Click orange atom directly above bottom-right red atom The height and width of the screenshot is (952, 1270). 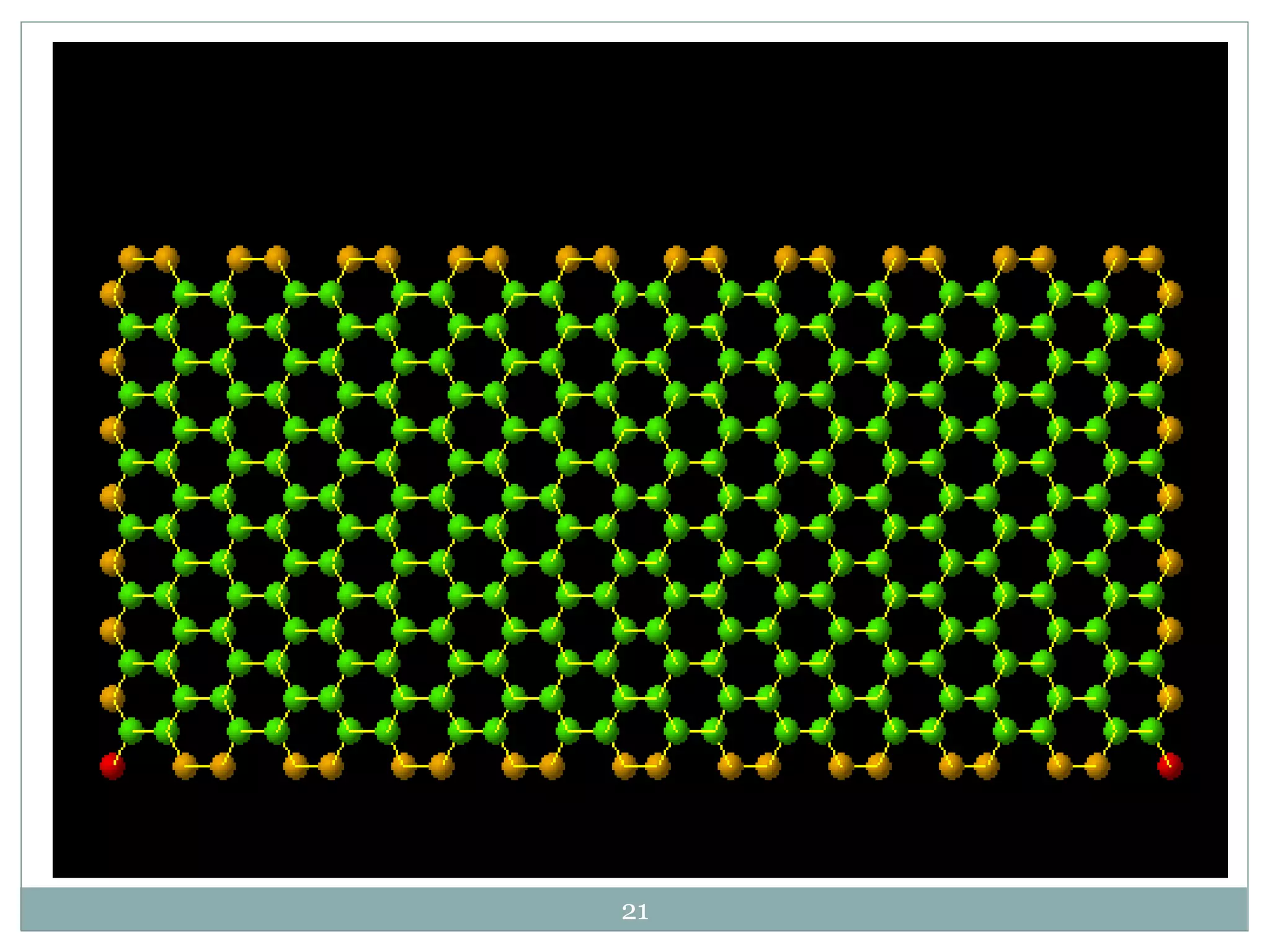[1170, 699]
